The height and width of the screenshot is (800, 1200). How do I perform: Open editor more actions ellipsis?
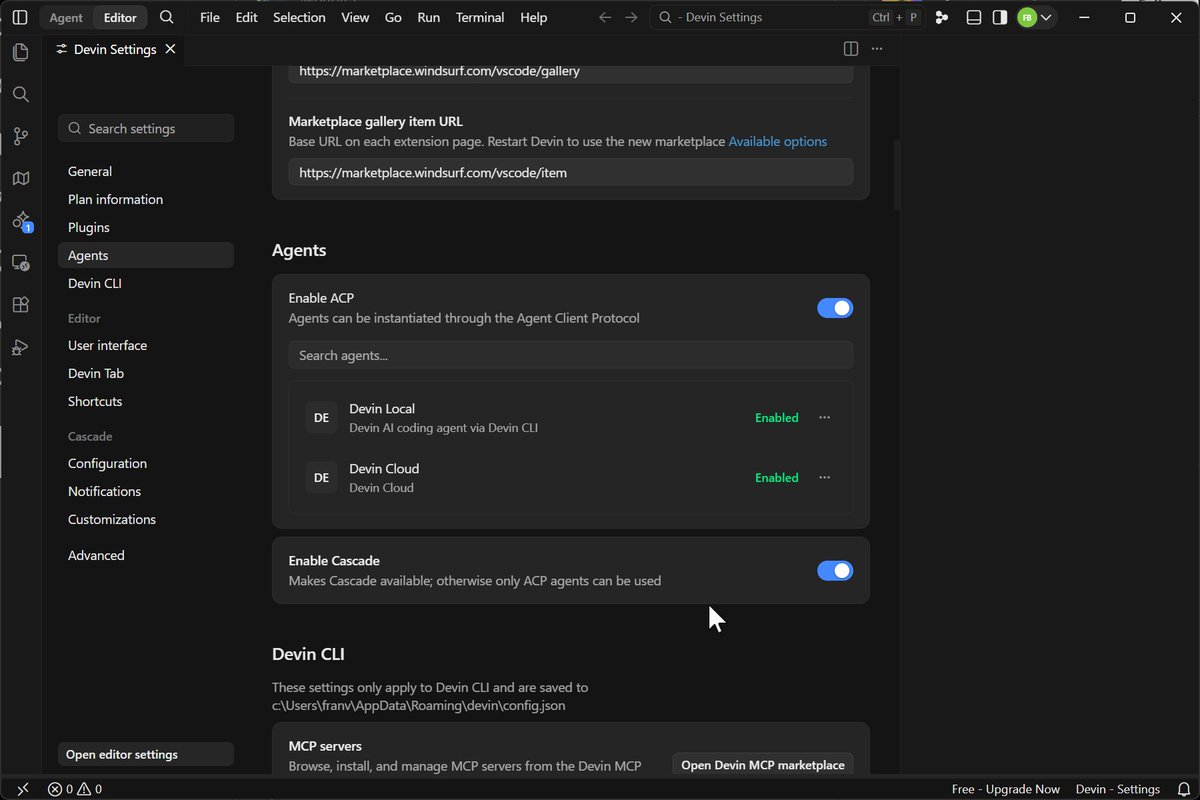[x=877, y=49]
